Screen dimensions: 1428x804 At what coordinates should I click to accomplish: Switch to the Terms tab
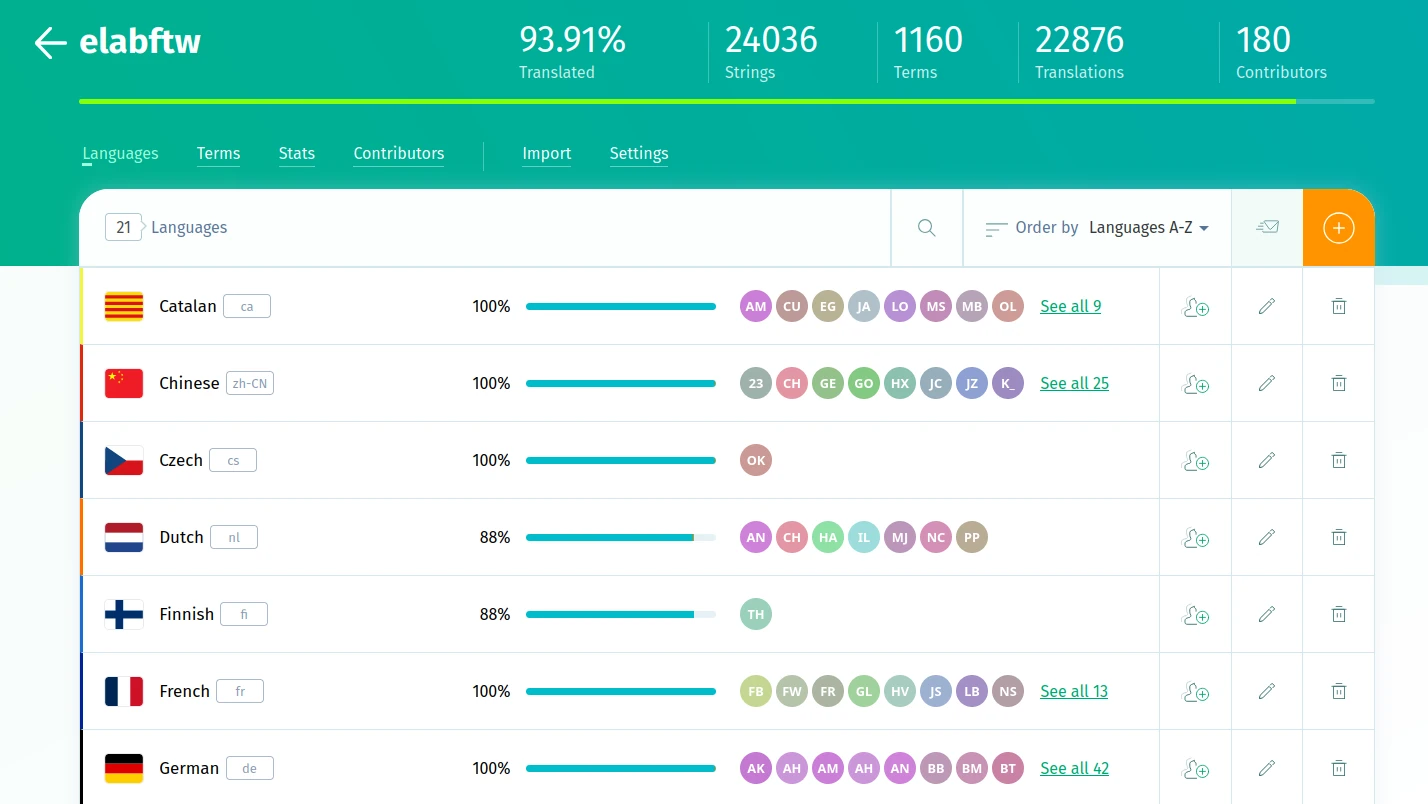[218, 153]
